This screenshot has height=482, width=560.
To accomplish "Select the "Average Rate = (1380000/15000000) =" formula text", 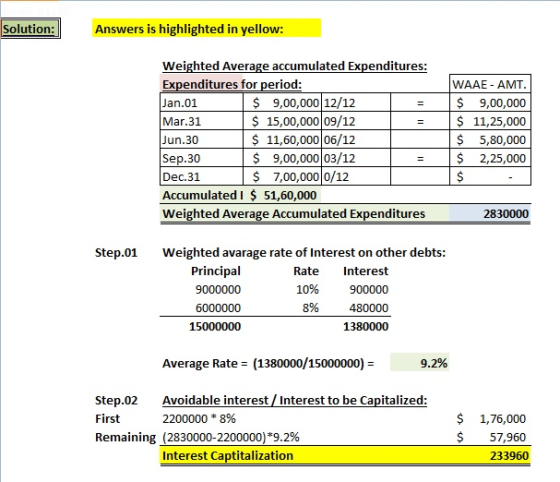I will [268, 363].
